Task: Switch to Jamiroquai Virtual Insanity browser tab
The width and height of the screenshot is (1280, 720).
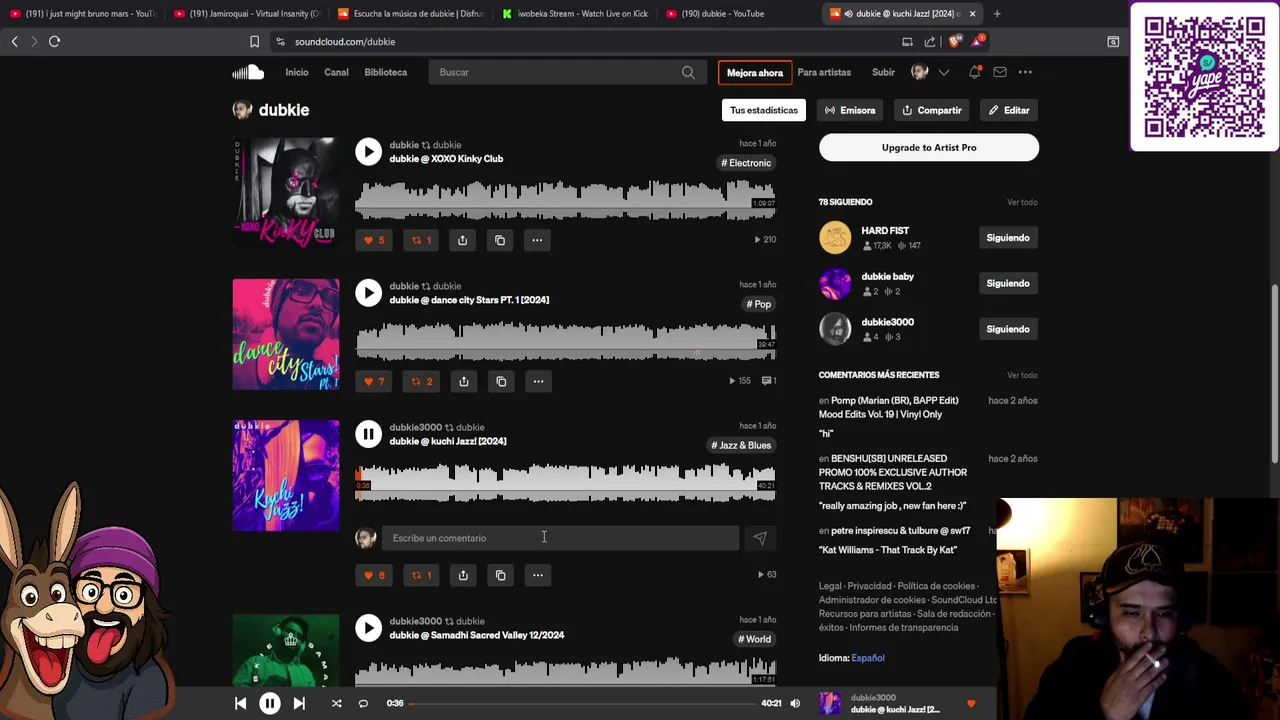Action: [246, 13]
